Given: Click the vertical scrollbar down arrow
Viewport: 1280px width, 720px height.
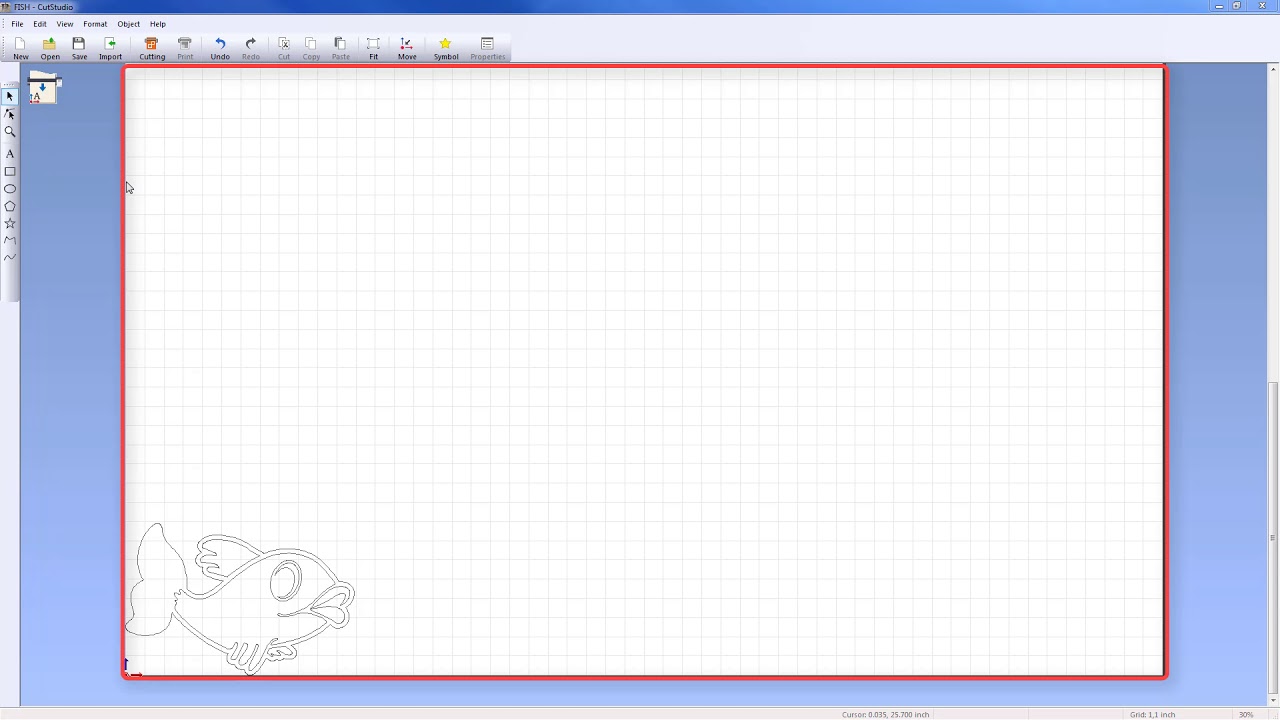Looking at the screenshot, I should click(1272, 699).
